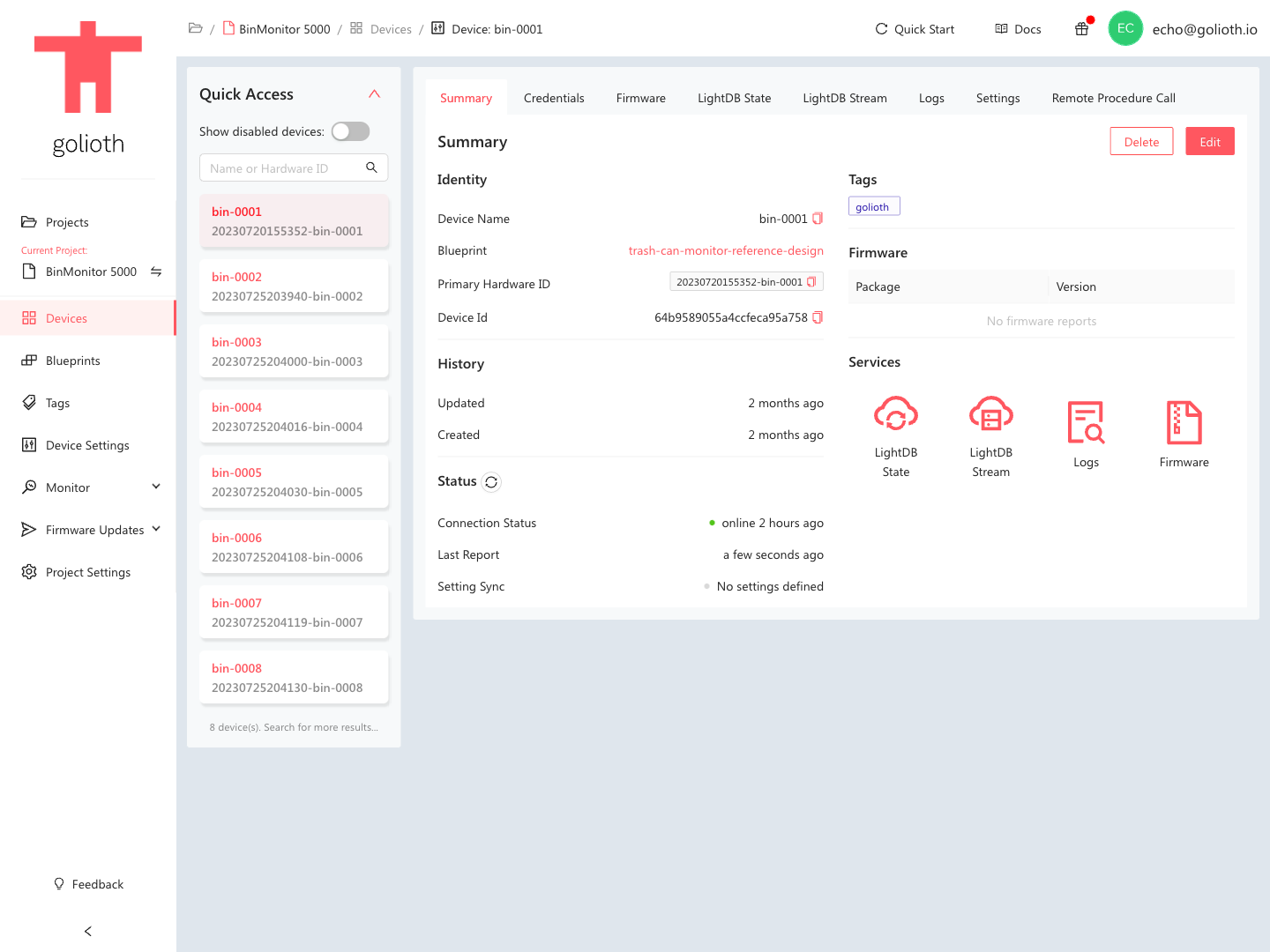Viewport: 1270px width, 952px height.
Task: Copy the Device Name bin-0001
Action: tap(818, 219)
